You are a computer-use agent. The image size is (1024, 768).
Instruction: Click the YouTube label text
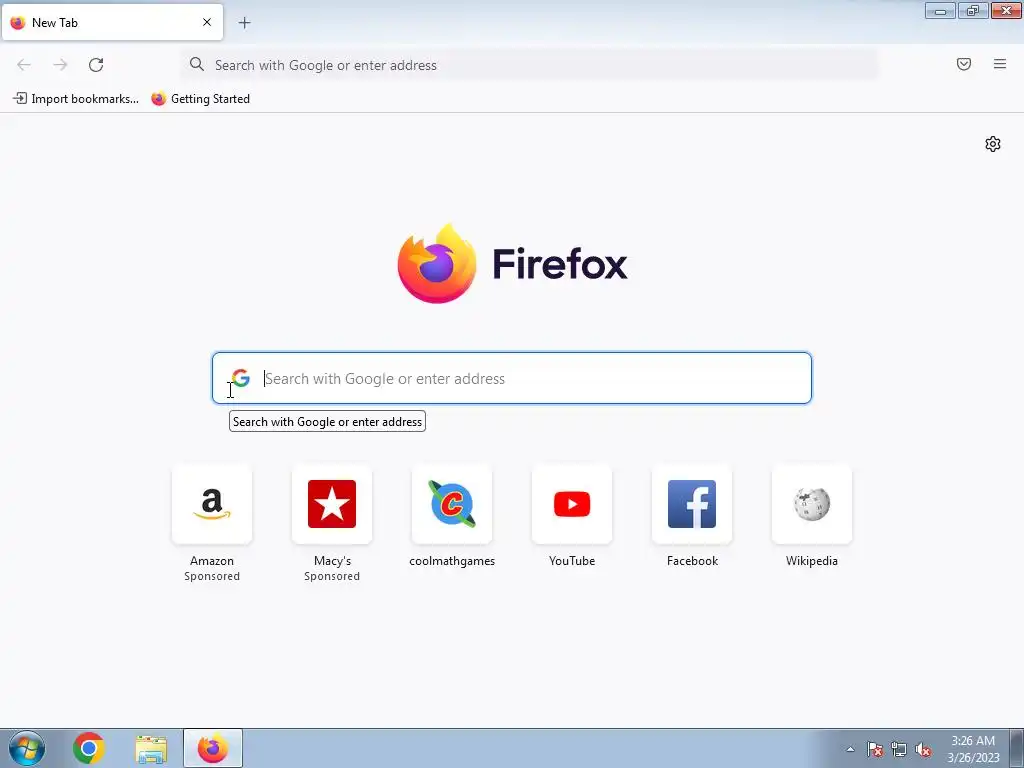[572, 561]
